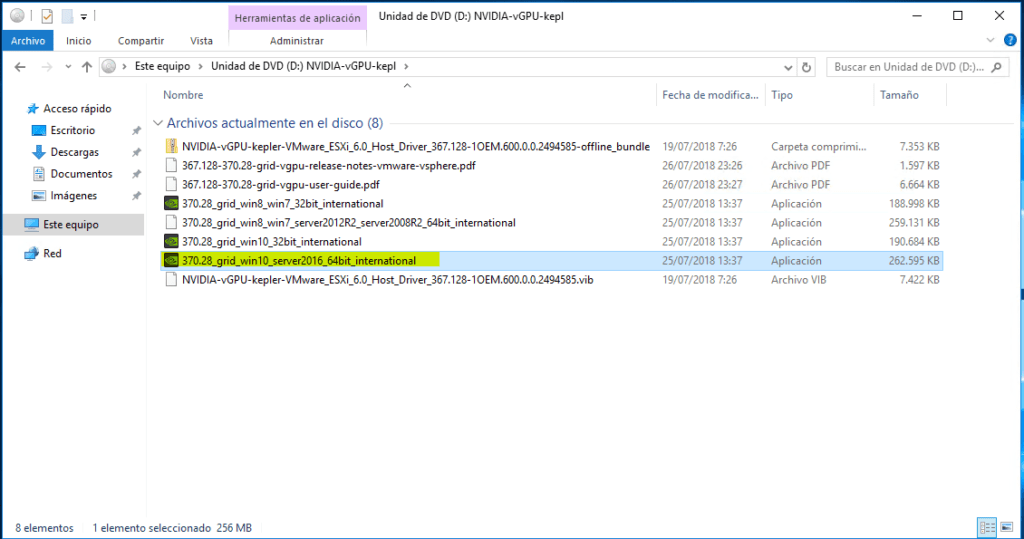This screenshot has width=1024, height=539.
Task: Select Herramientas de aplicación contextual tab
Action: click(x=297, y=18)
